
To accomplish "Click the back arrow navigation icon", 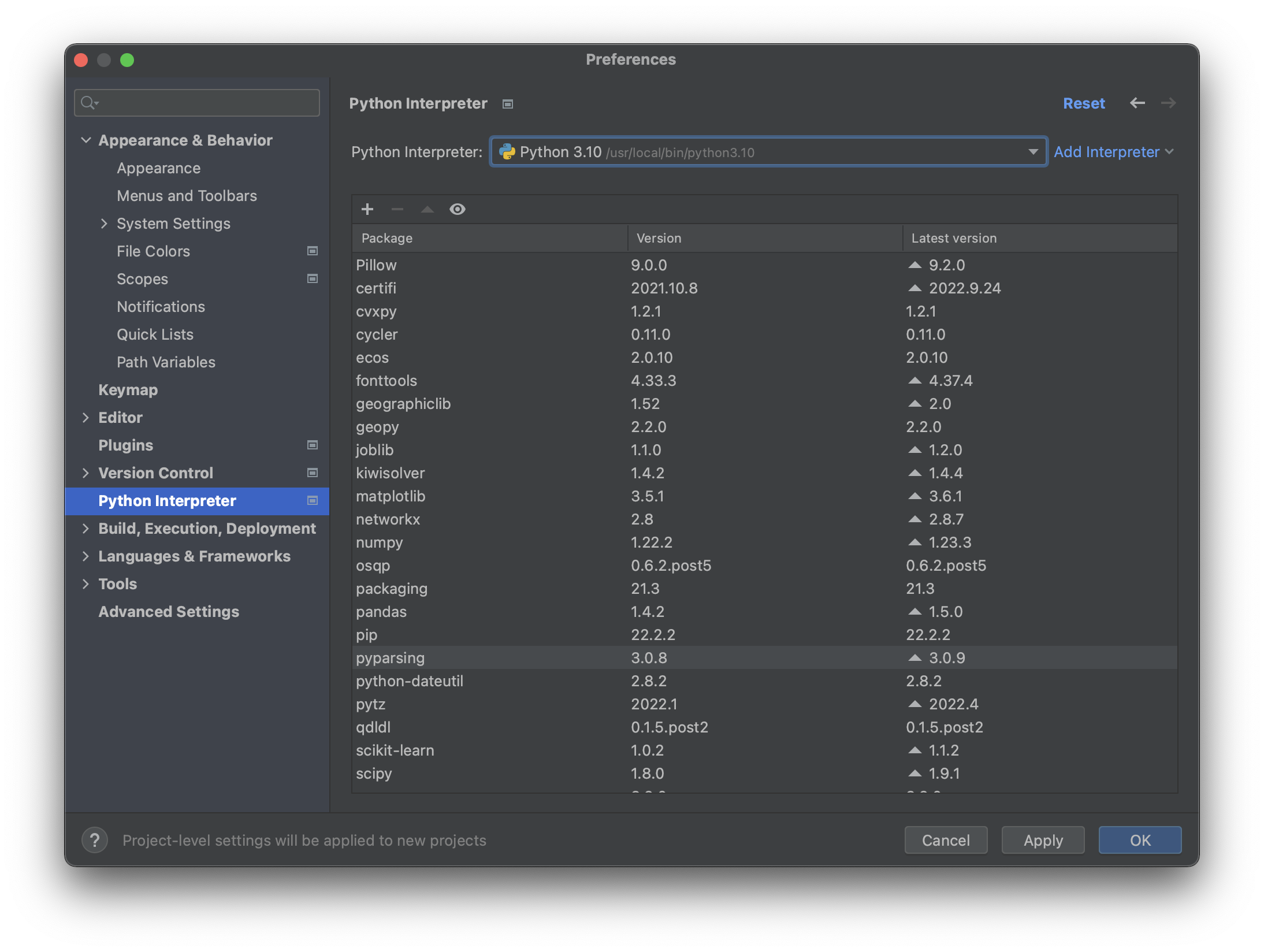I will (1137, 103).
